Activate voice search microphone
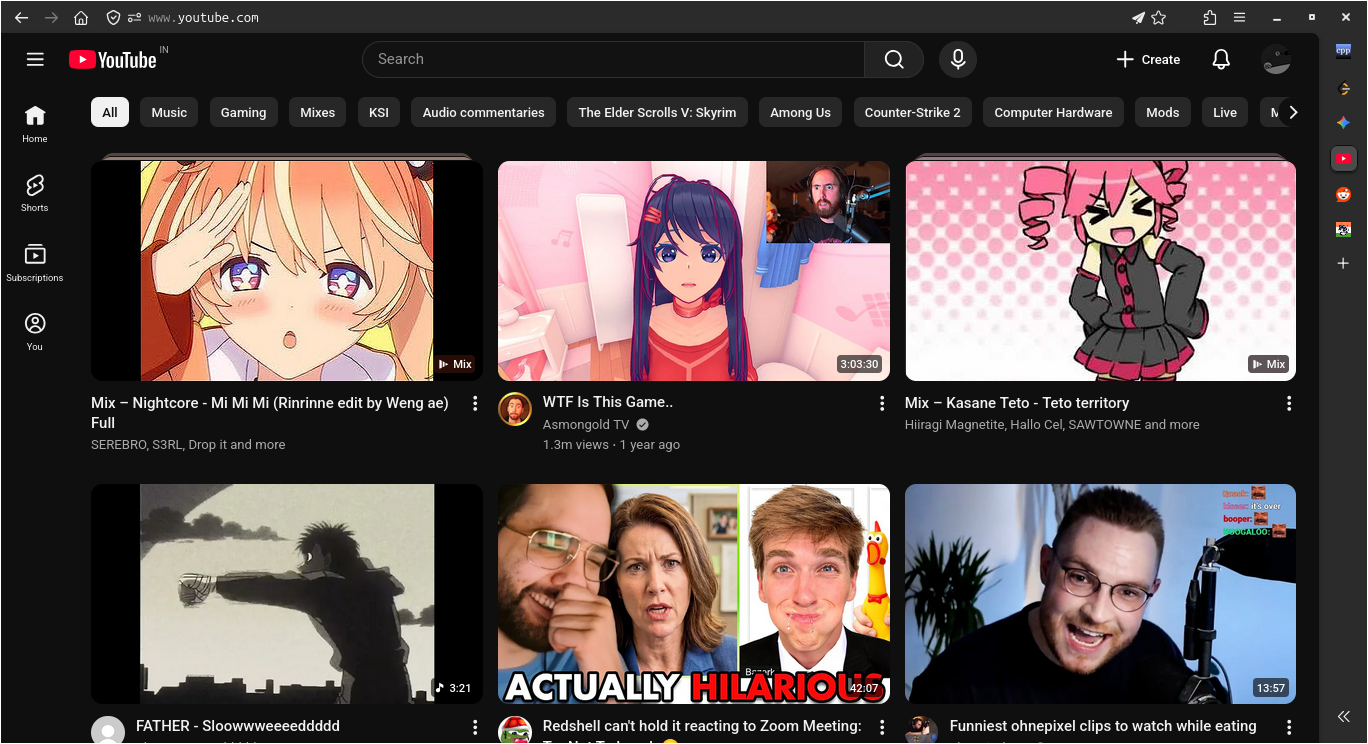The height and width of the screenshot is (744, 1368). click(957, 60)
